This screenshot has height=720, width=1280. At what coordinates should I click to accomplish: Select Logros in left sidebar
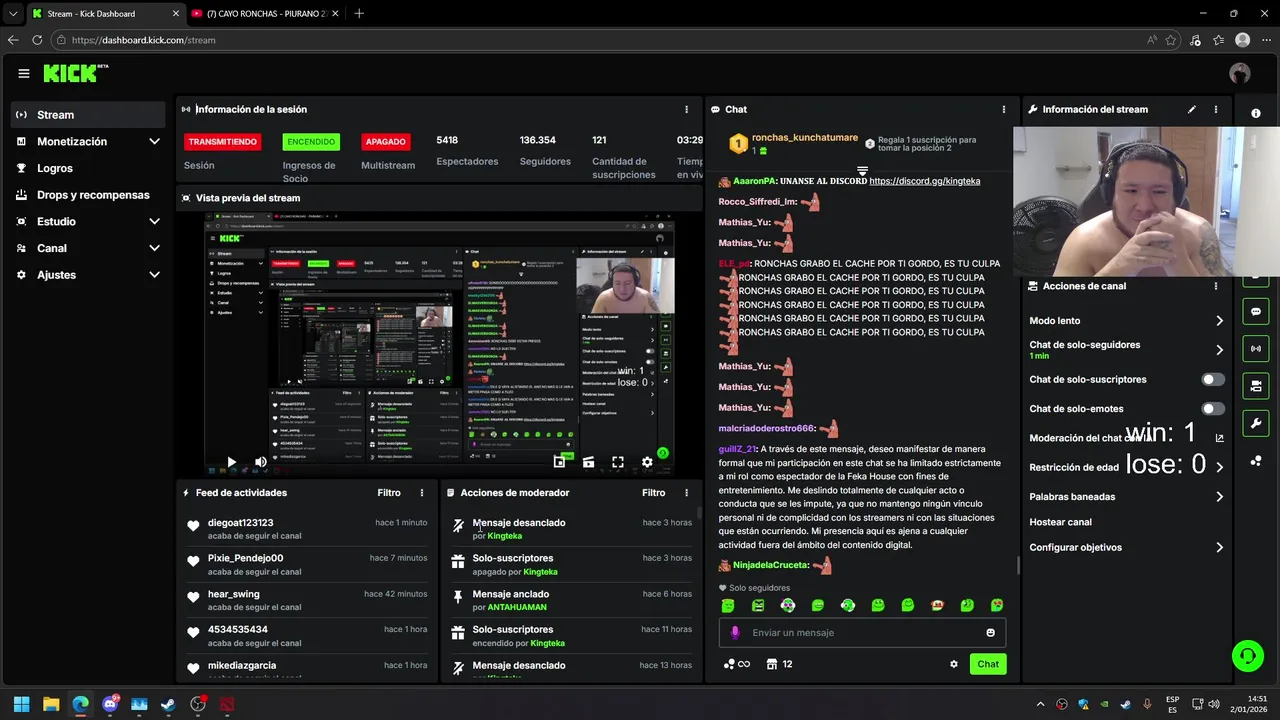pos(88,168)
